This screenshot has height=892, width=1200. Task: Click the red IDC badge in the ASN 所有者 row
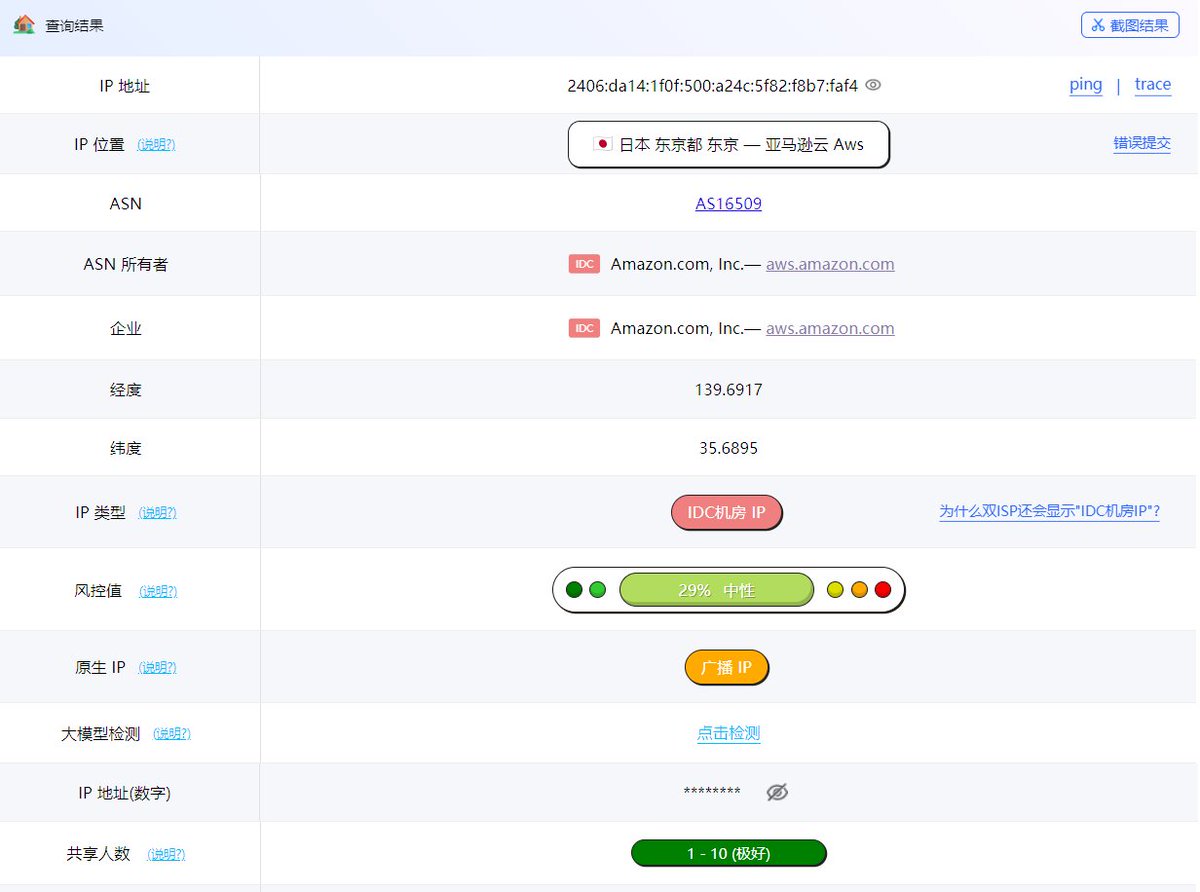click(585, 264)
